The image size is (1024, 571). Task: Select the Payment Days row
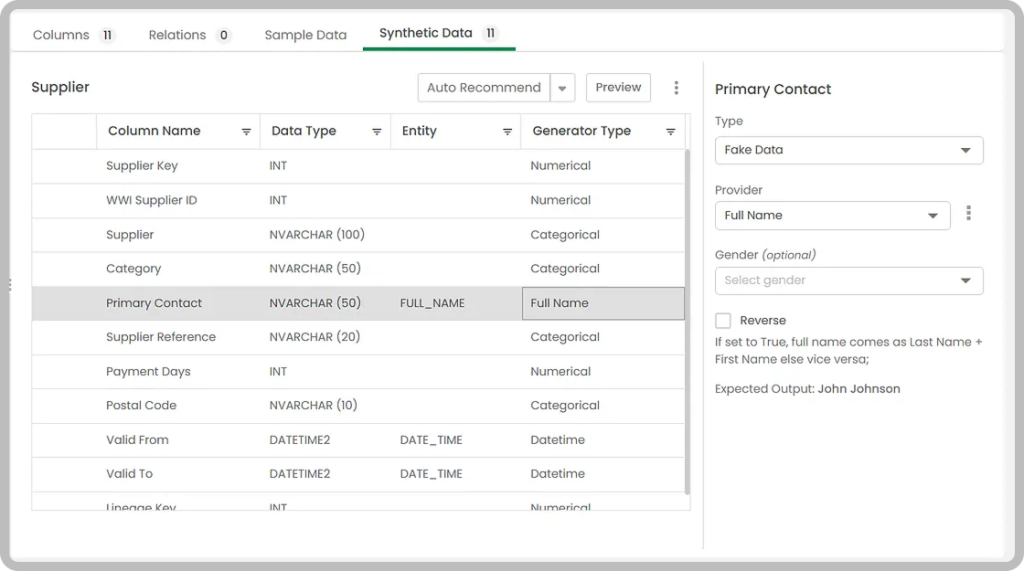(x=358, y=372)
